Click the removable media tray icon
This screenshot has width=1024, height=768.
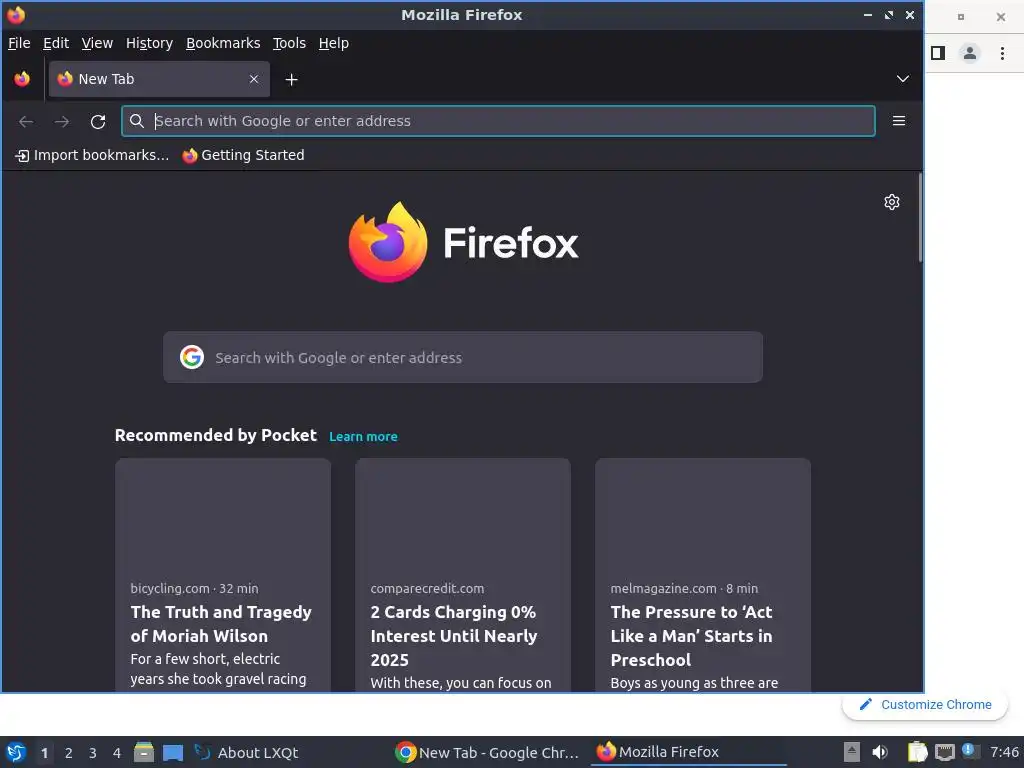[x=852, y=752]
